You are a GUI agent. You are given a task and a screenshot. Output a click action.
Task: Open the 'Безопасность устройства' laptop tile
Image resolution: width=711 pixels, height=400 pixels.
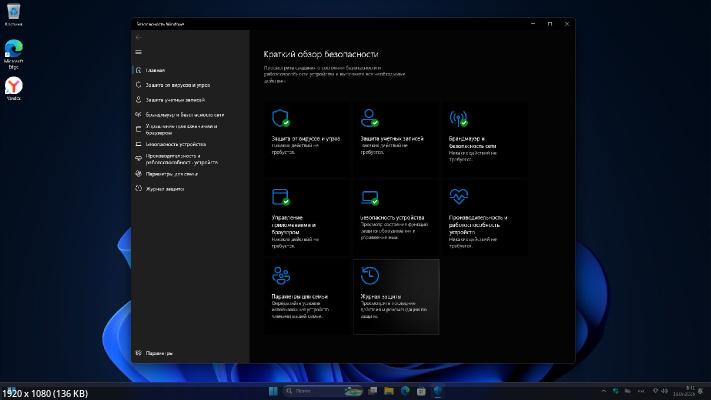point(396,218)
